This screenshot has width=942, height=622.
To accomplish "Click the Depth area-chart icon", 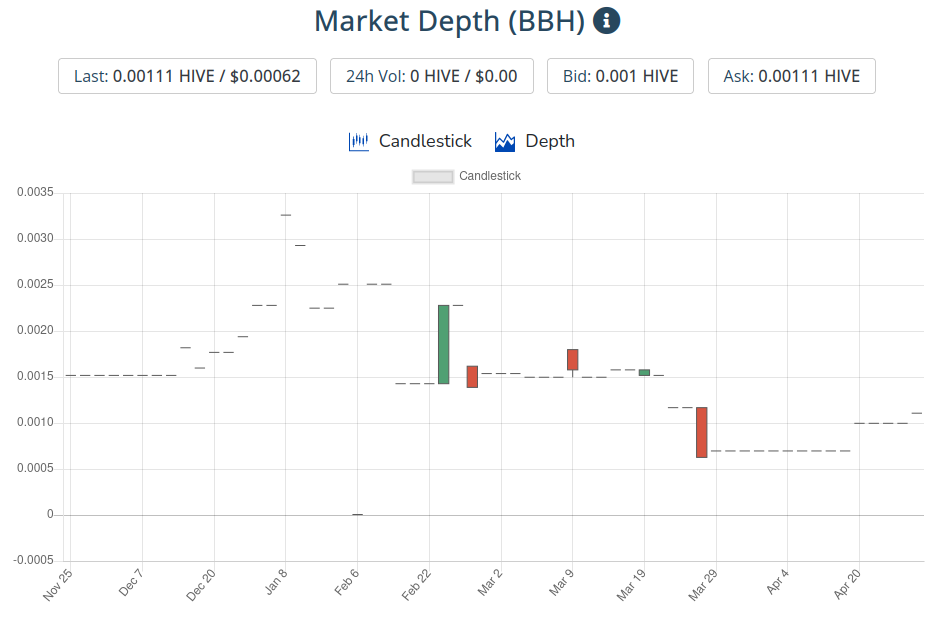I will click(505, 142).
